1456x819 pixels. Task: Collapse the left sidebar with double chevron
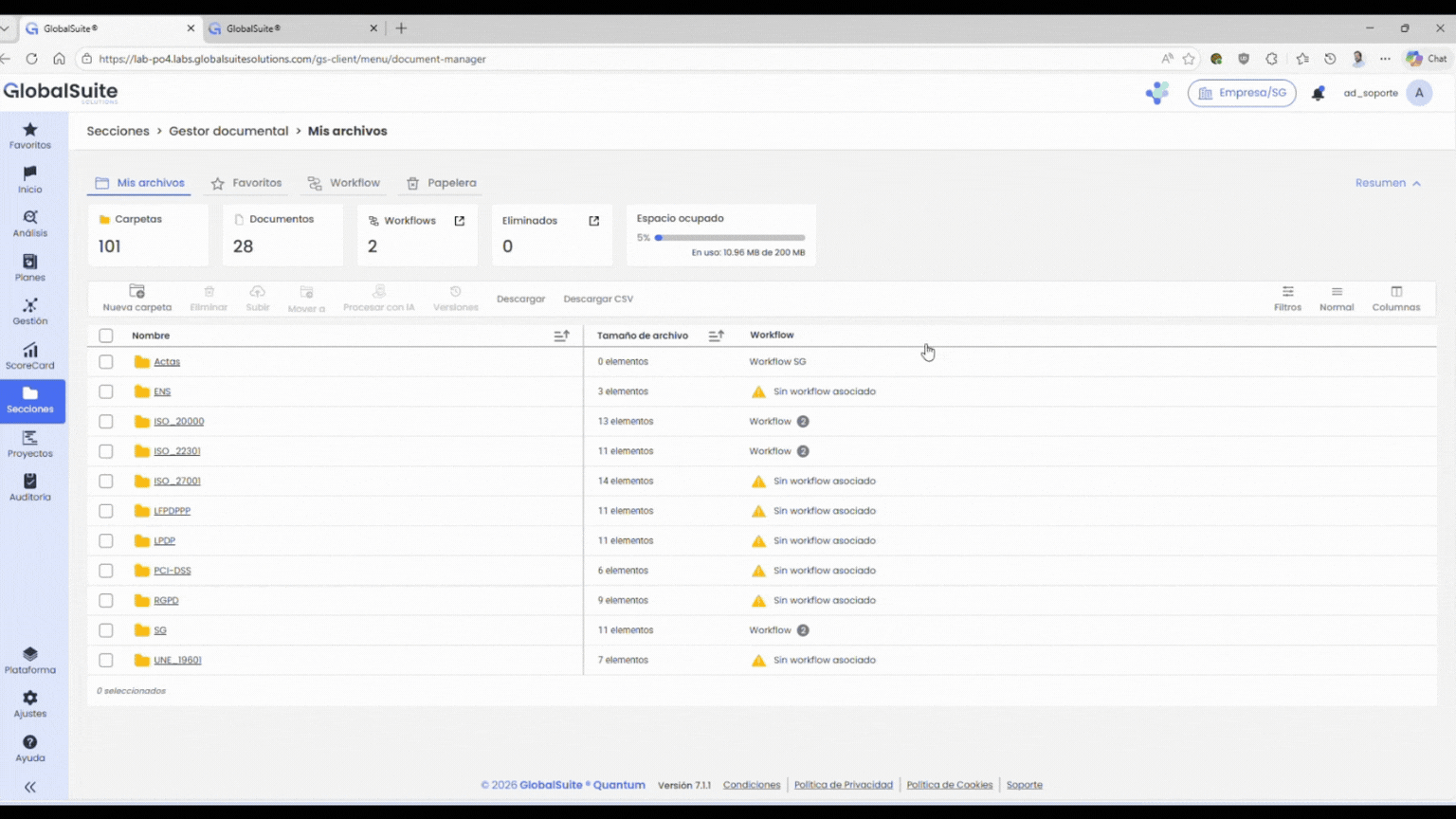[x=30, y=787]
